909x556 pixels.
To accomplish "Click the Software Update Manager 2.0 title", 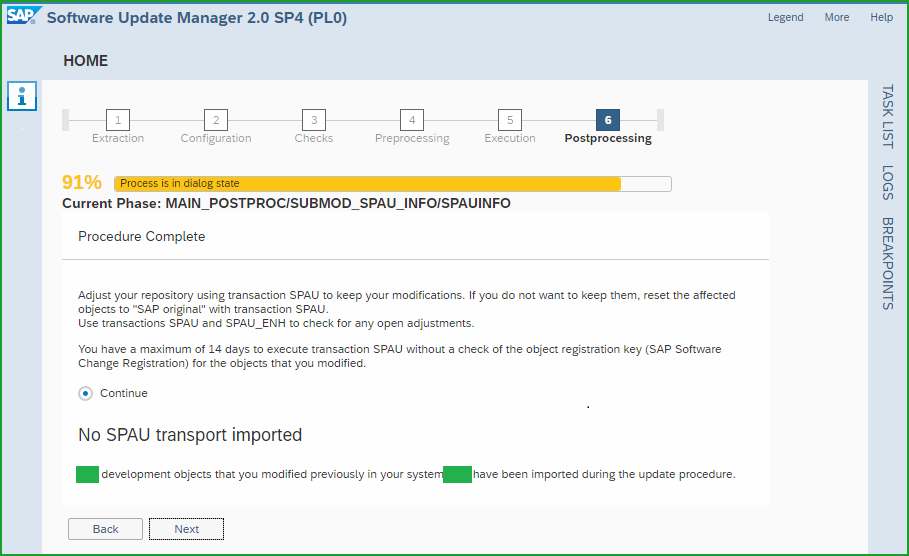I will [197, 18].
